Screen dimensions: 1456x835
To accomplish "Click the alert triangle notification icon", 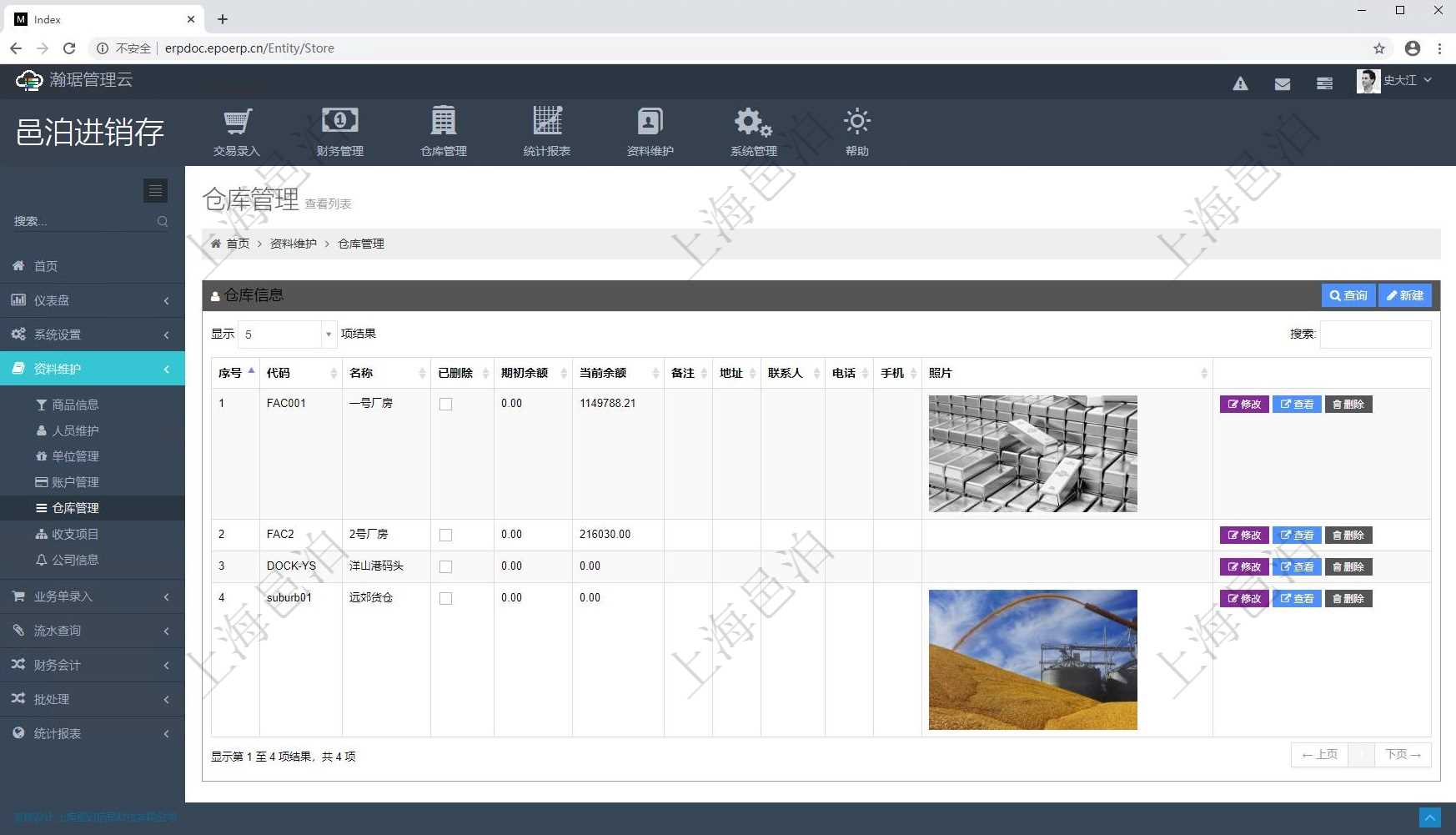I will tap(1240, 83).
